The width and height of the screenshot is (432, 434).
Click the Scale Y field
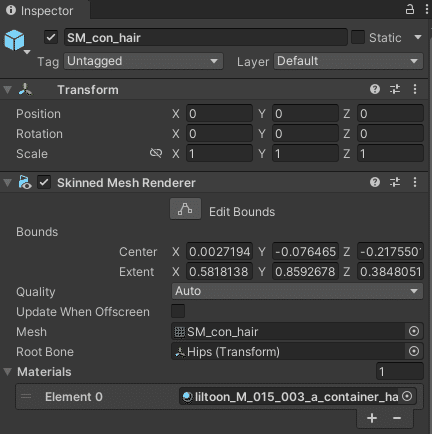click(305, 154)
